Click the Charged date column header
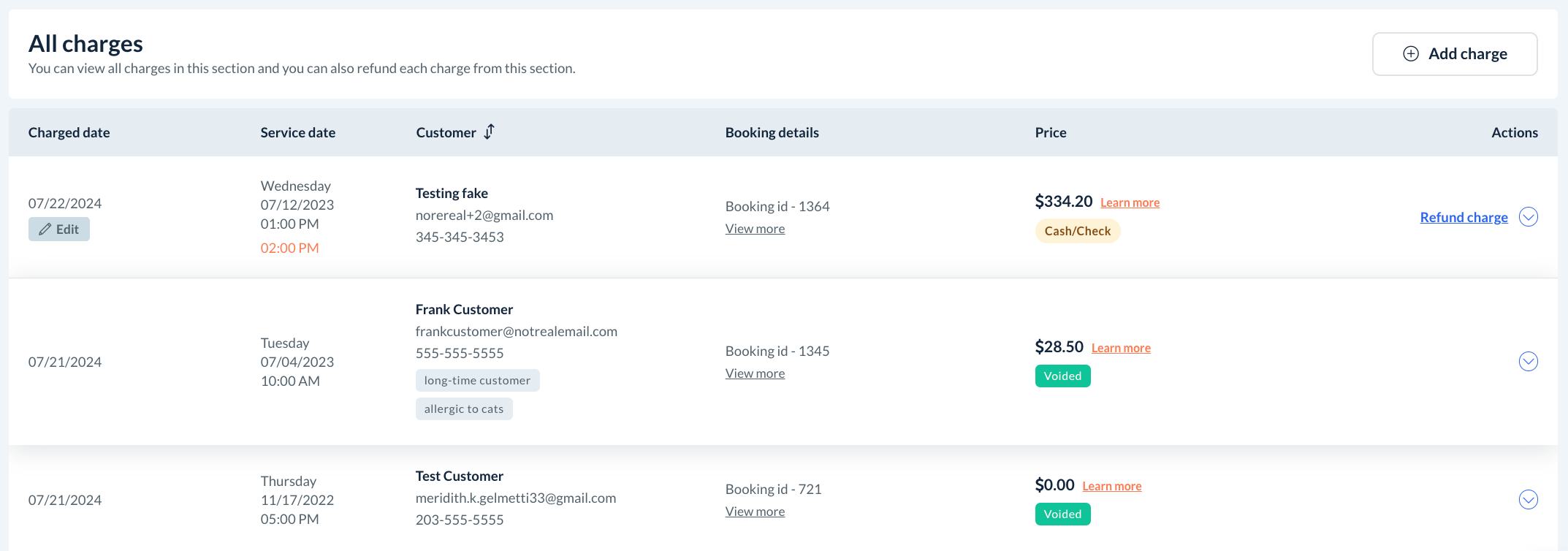This screenshot has width=1568, height=551. (x=69, y=132)
